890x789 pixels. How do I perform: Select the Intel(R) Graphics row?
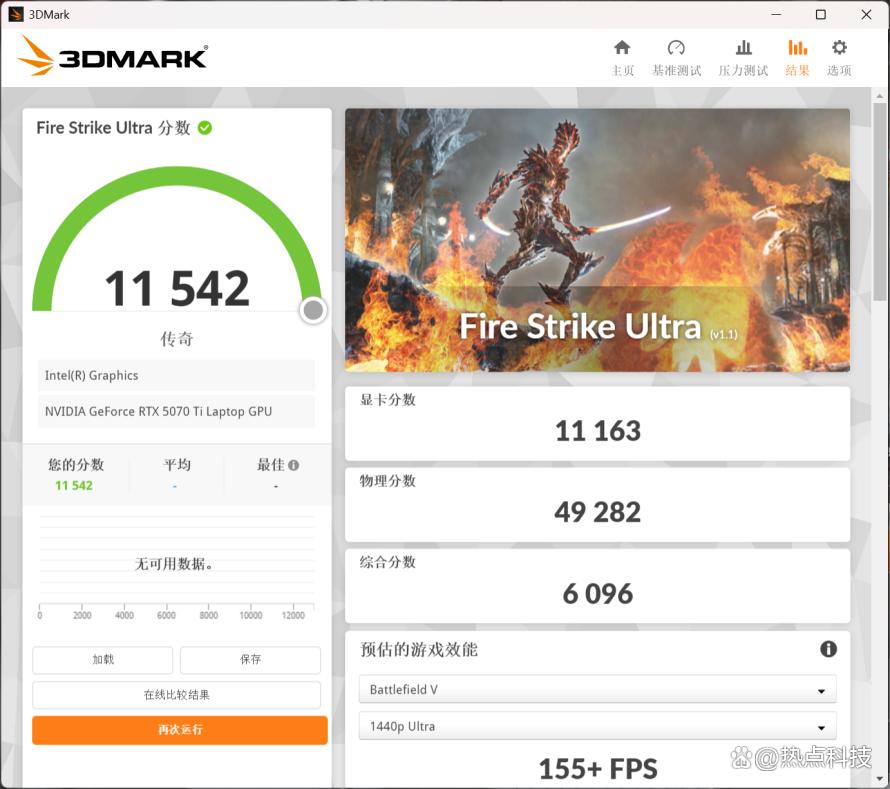[x=177, y=376]
